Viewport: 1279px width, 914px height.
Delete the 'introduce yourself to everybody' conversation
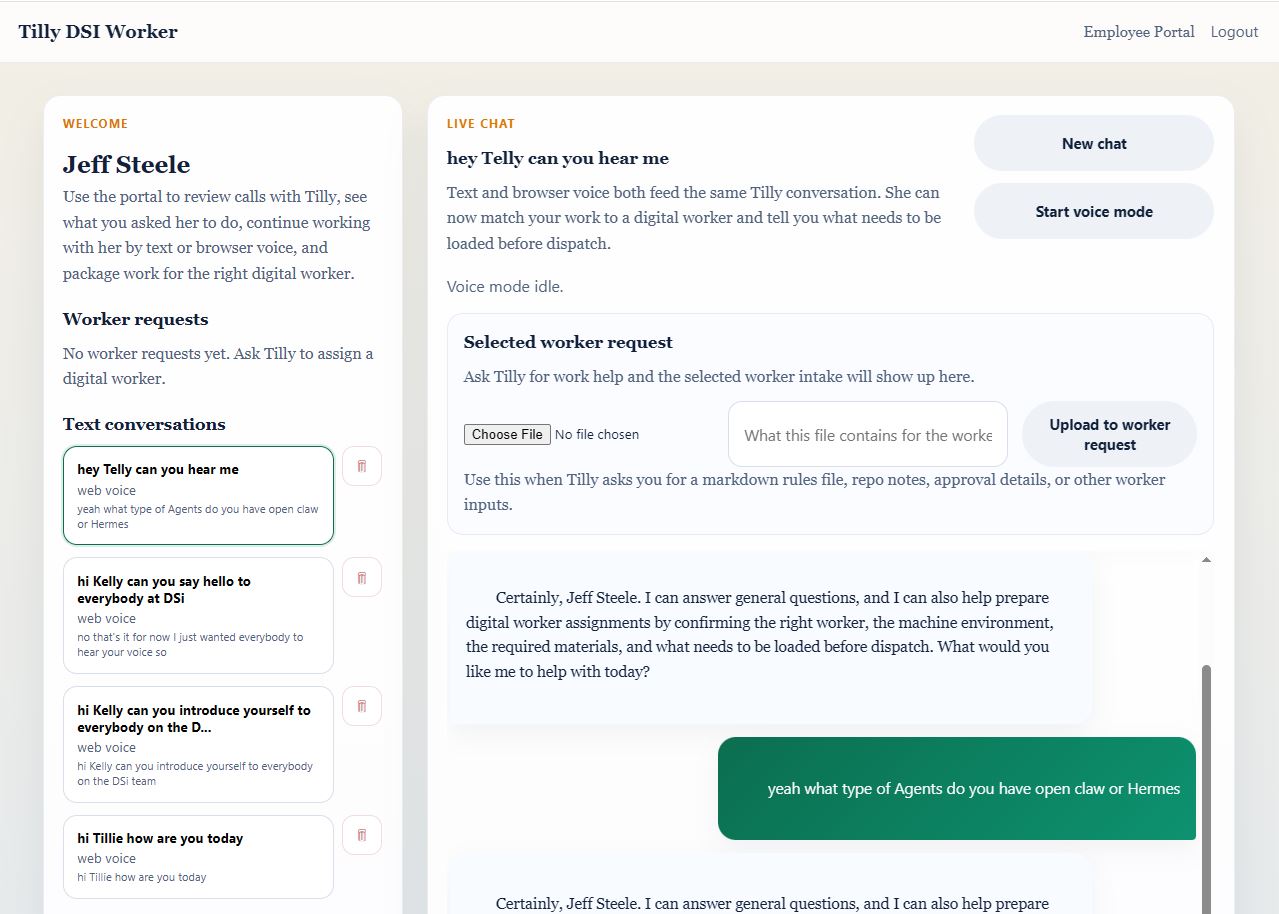coord(362,706)
